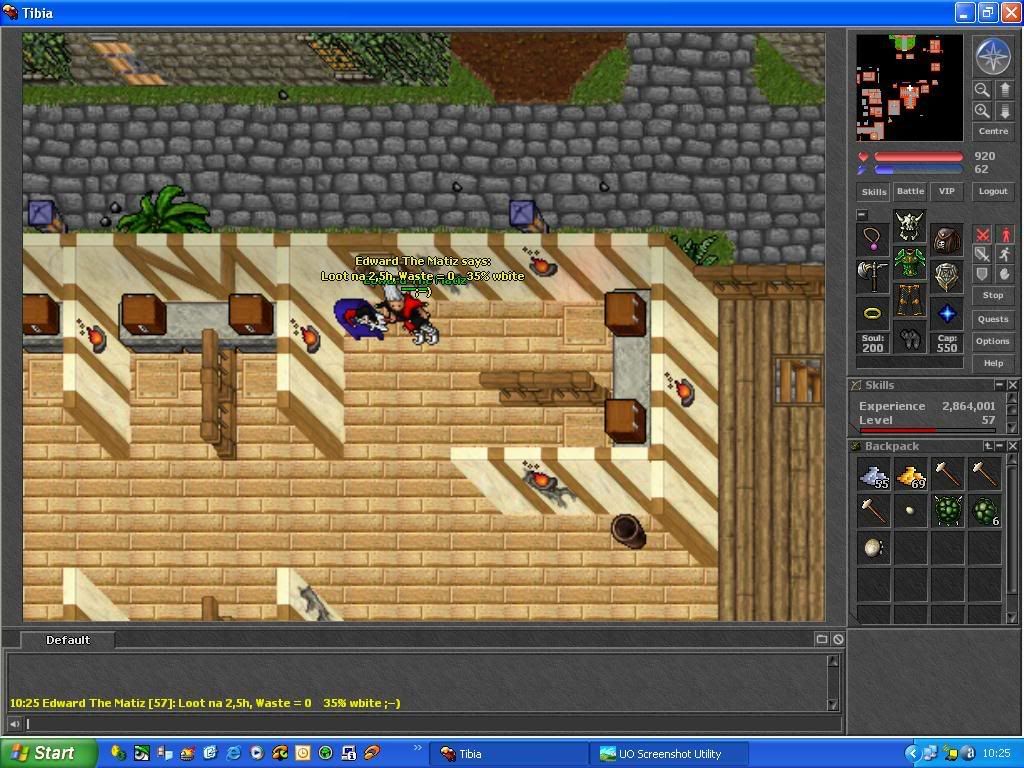Open the pirate backpack container slot

click(x=946, y=240)
